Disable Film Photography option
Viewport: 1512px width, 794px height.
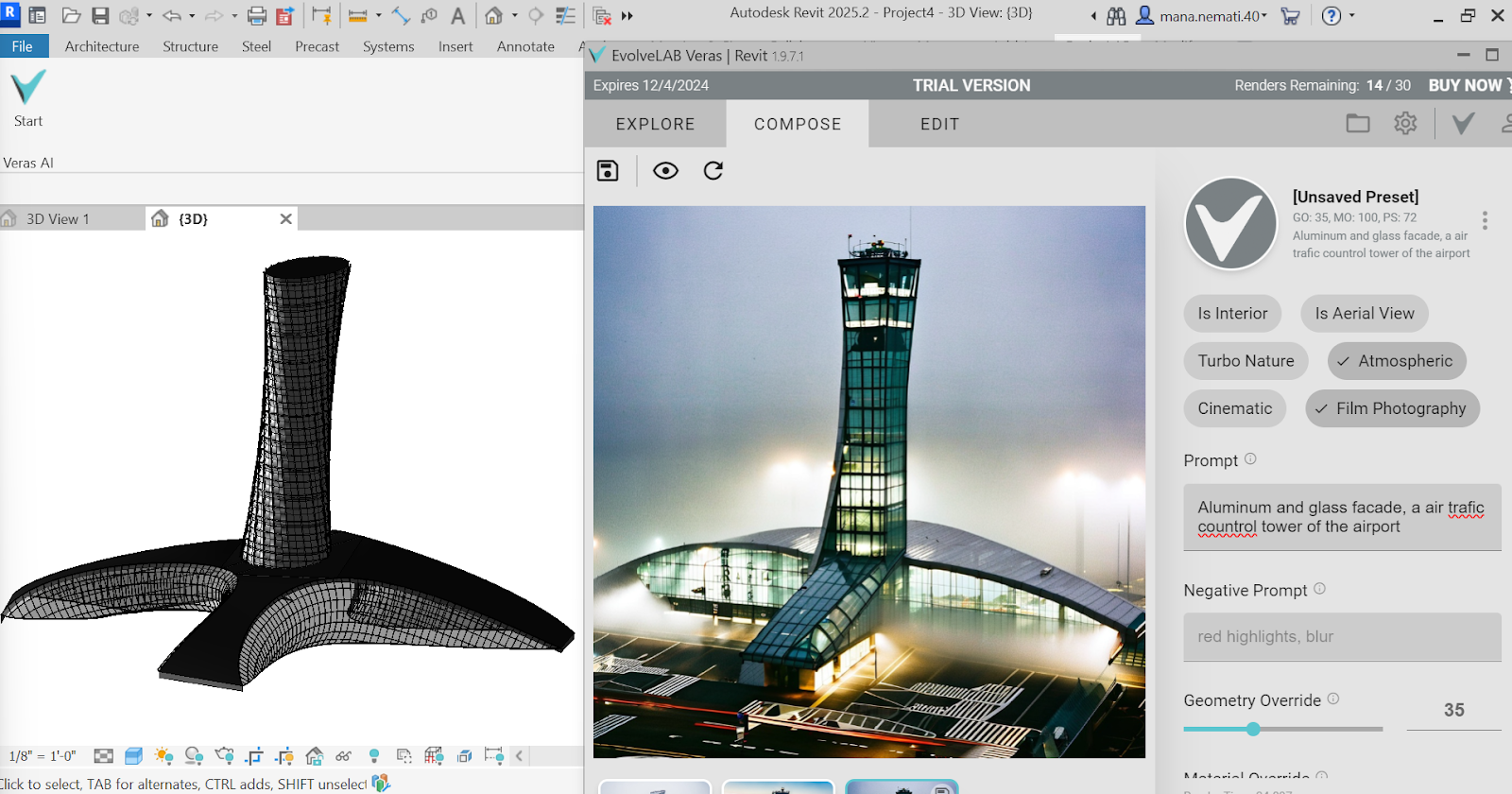1392,408
